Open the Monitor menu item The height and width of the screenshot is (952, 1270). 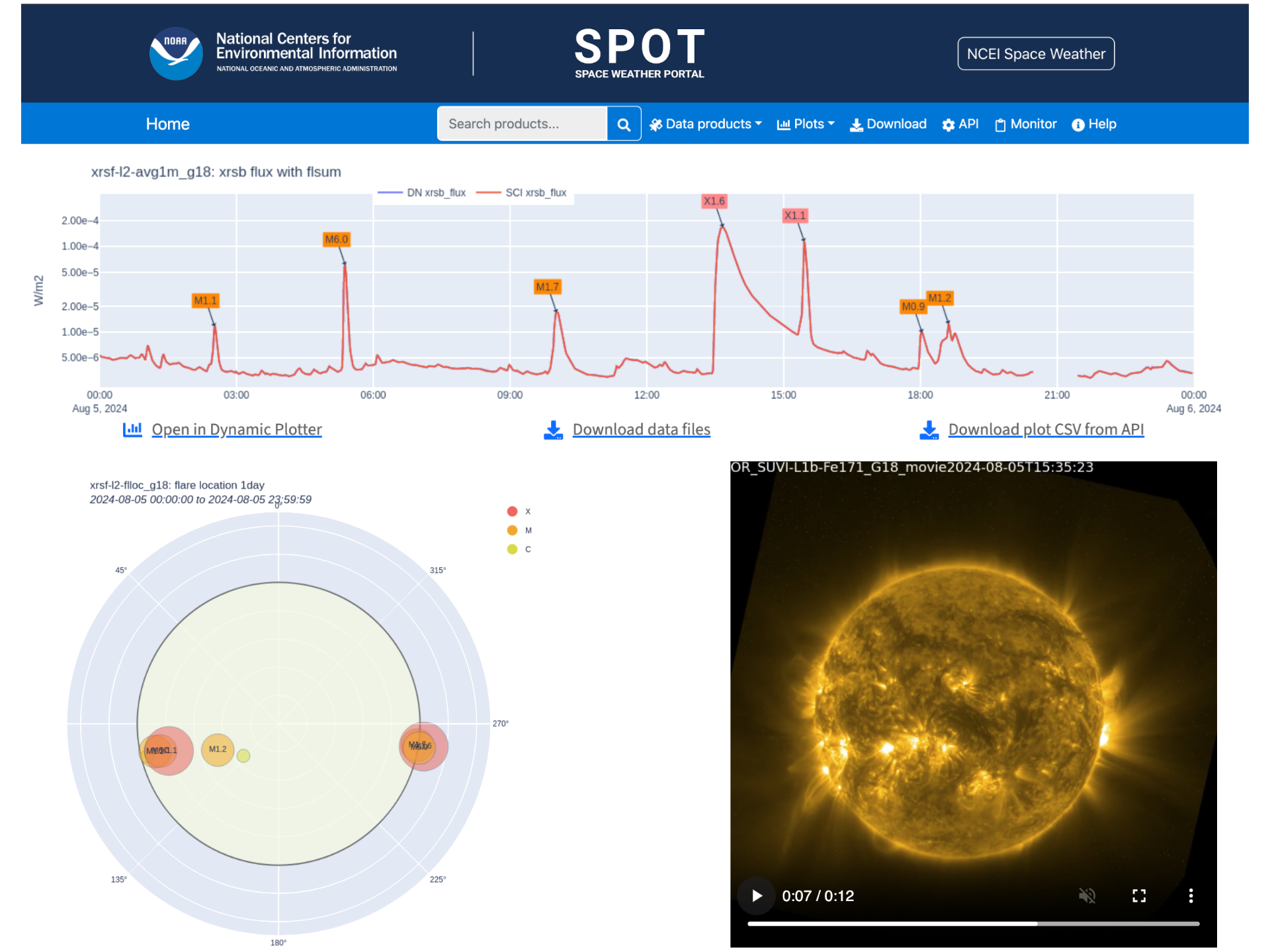[1025, 124]
